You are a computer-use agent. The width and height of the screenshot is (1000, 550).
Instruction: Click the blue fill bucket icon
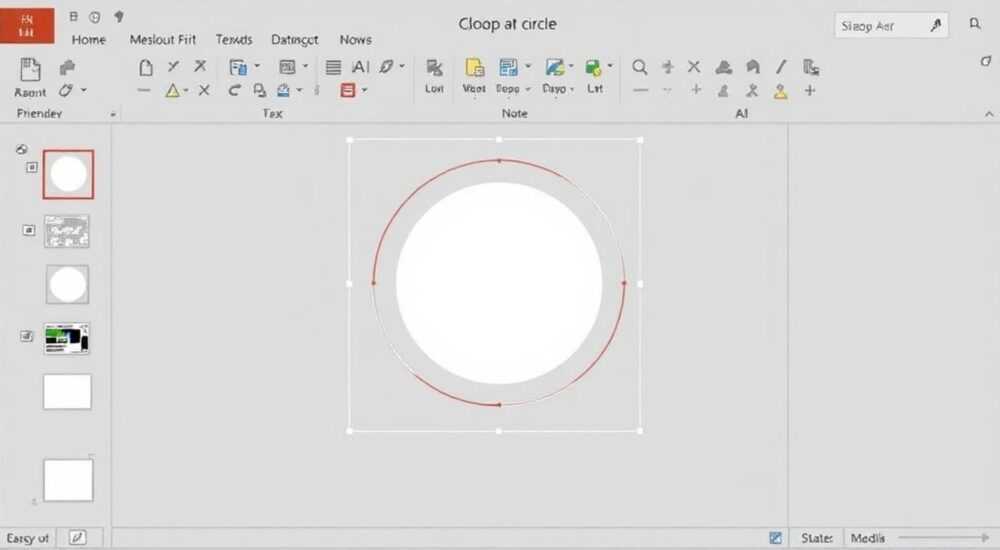pyautogui.click(x=284, y=91)
